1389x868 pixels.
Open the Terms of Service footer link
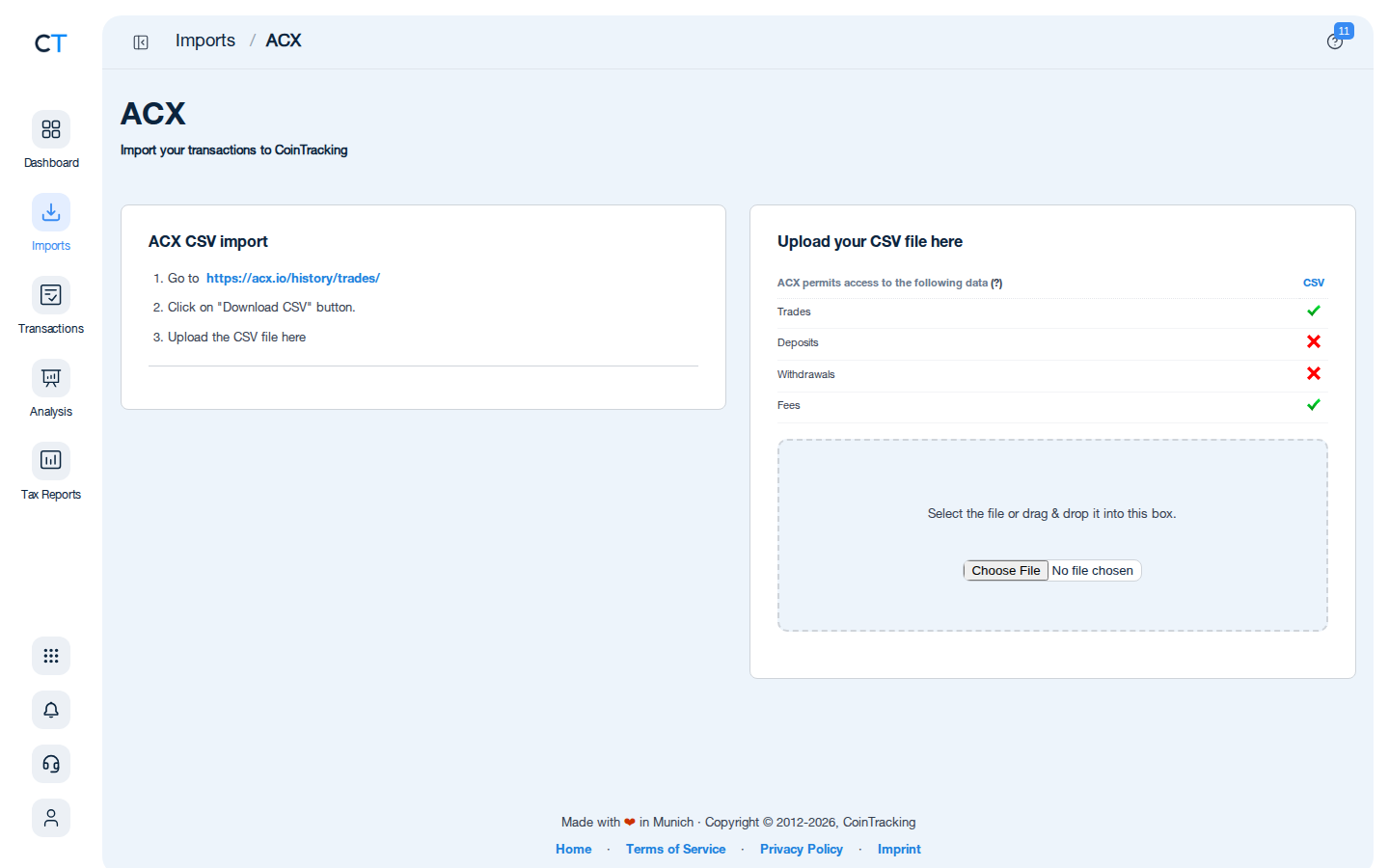pyautogui.click(x=676, y=849)
